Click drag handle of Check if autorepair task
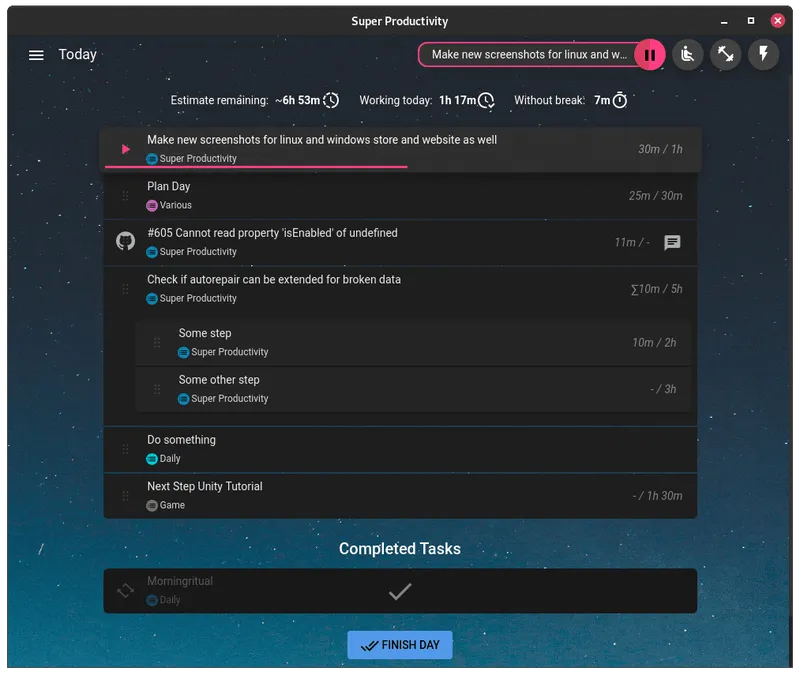Image resolution: width=800 pixels, height=675 pixels. (x=126, y=289)
